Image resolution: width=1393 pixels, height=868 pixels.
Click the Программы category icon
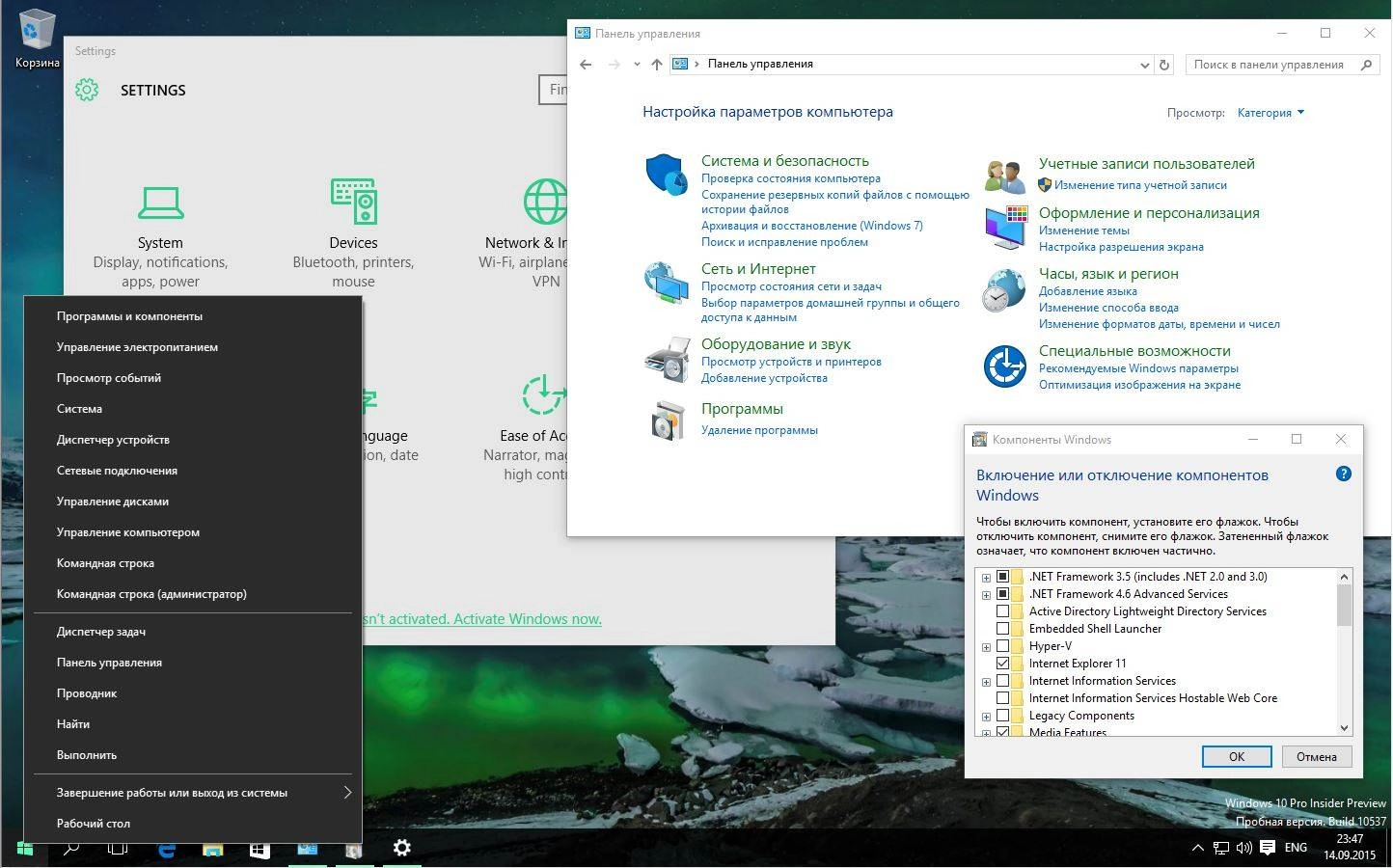667,420
